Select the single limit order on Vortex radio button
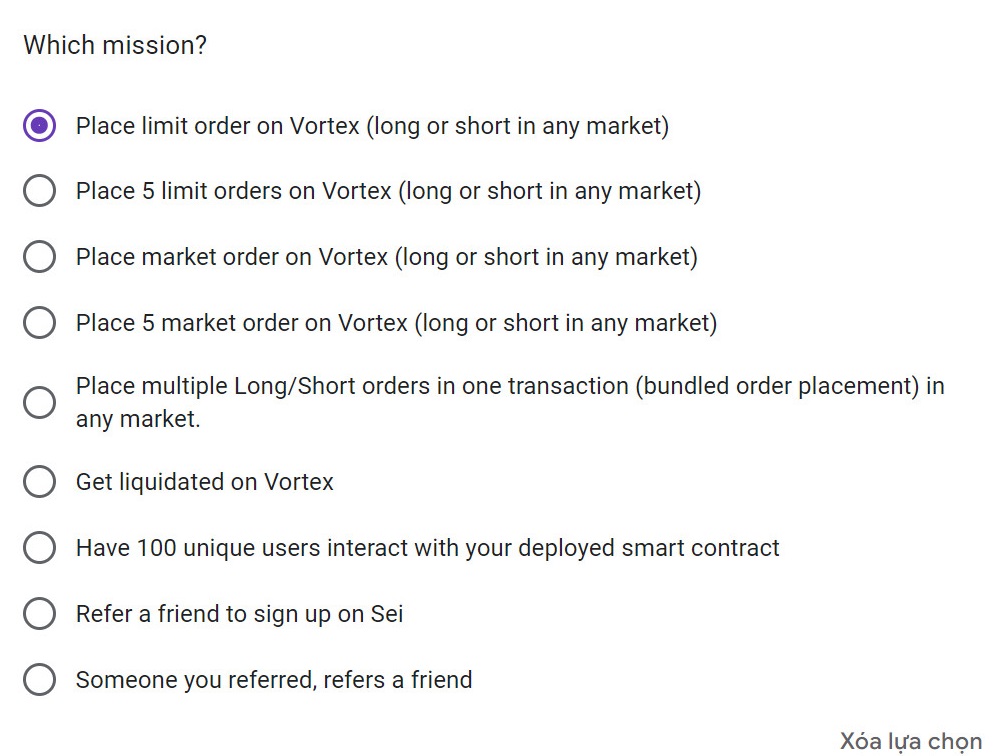Viewport: 993px width, 756px height. [x=39, y=125]
